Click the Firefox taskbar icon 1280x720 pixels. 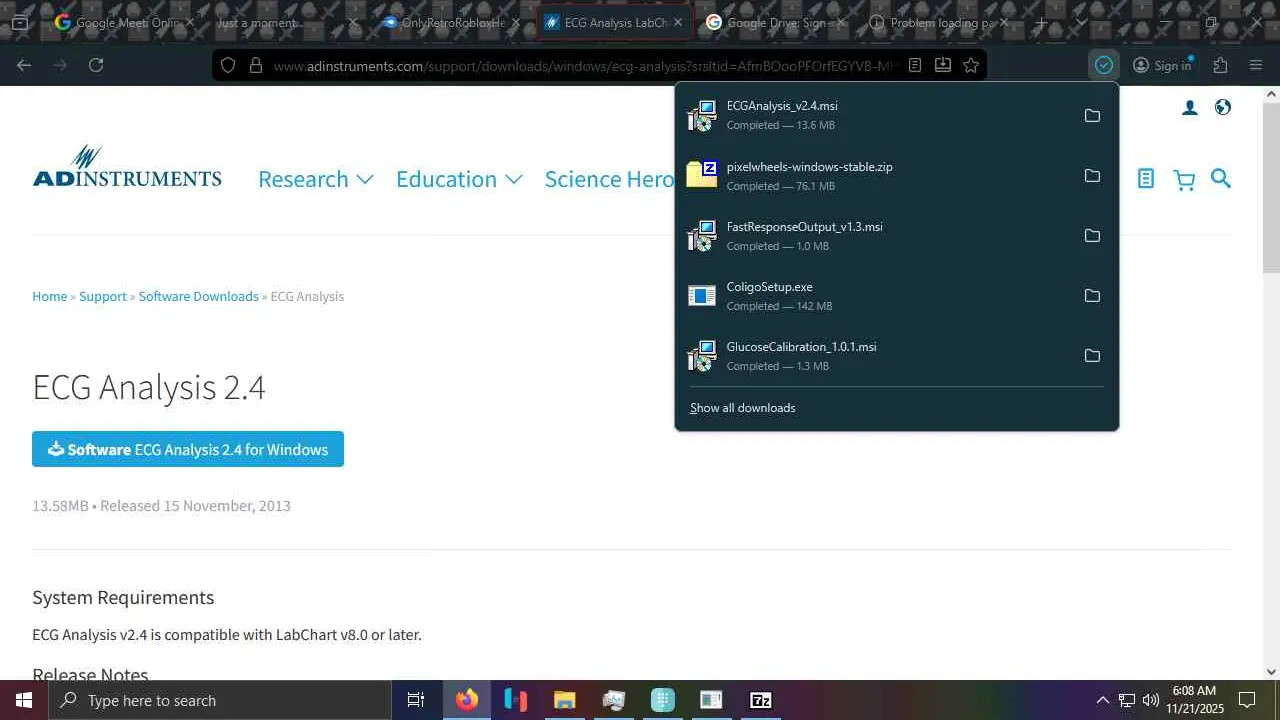click(x=467, y=700)
